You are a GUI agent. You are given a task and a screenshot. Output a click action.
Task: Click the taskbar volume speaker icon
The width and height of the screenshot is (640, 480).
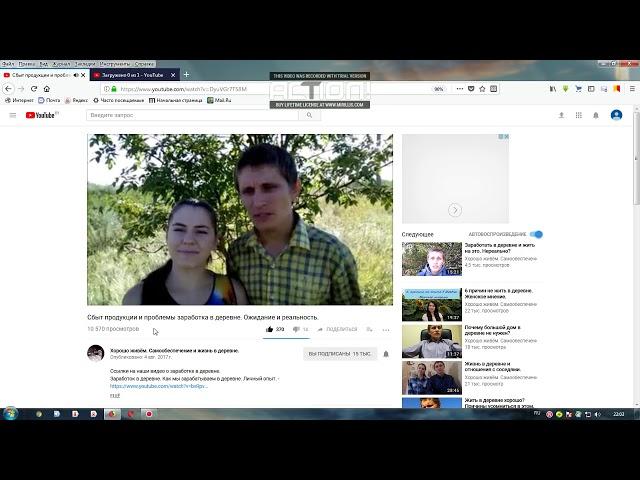tap(598, 414)
